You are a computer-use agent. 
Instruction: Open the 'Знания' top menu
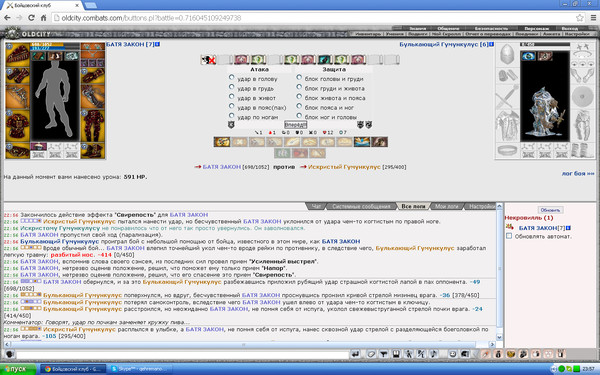point(417,28)
